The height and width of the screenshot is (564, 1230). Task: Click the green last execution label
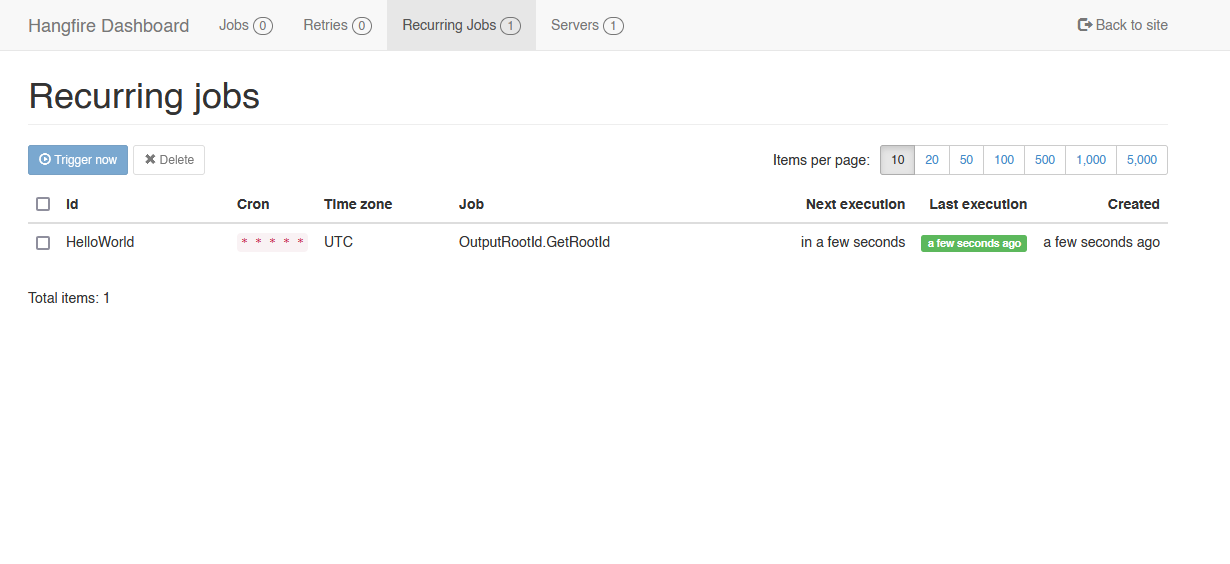pos(974,243)
